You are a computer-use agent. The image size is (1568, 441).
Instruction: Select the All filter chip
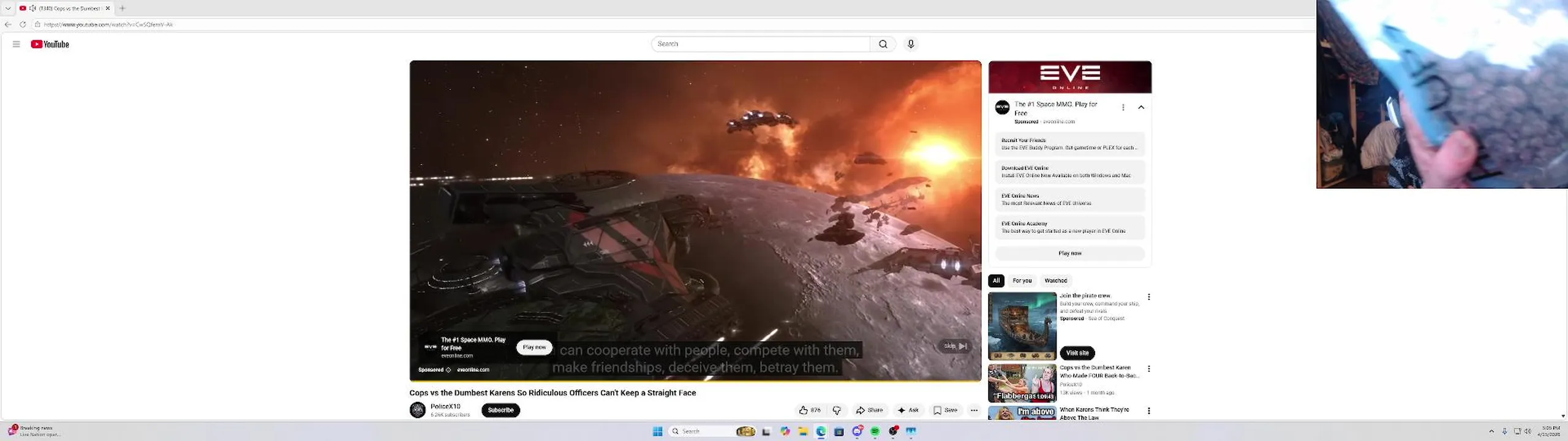(997, 281)
